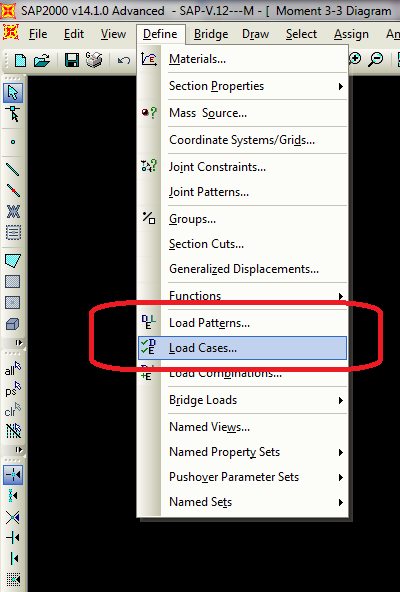The height and width of the screenshot is (592, 400).
Task: Open Load Patterns dialog
Action: [242, 323]
